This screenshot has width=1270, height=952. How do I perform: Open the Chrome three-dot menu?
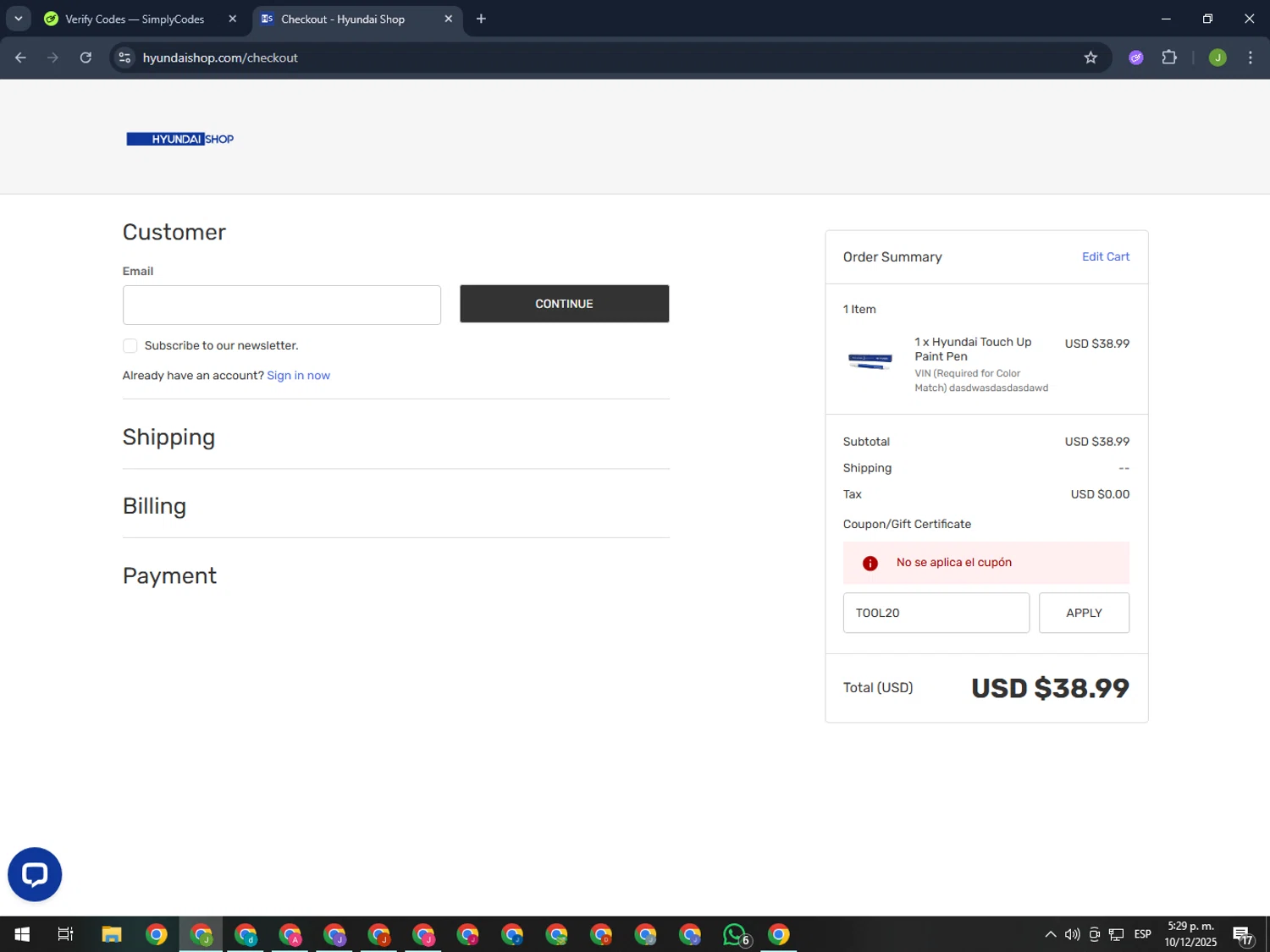coord(1250,58)
